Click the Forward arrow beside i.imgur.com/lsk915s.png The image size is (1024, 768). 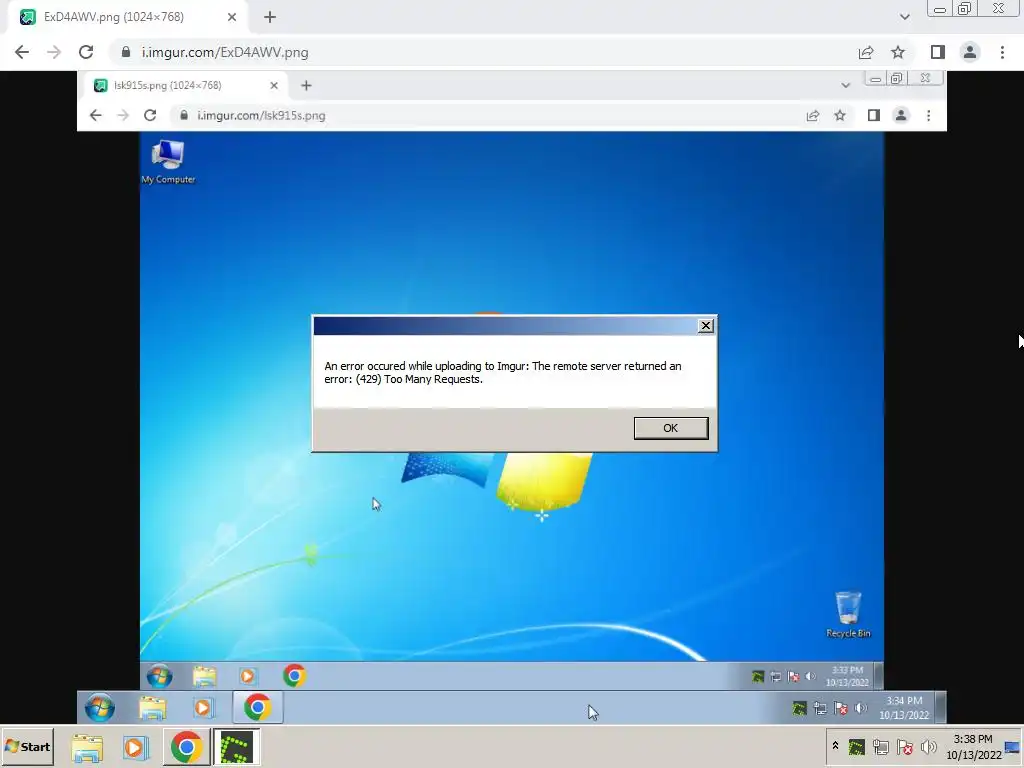coord(123,116)
